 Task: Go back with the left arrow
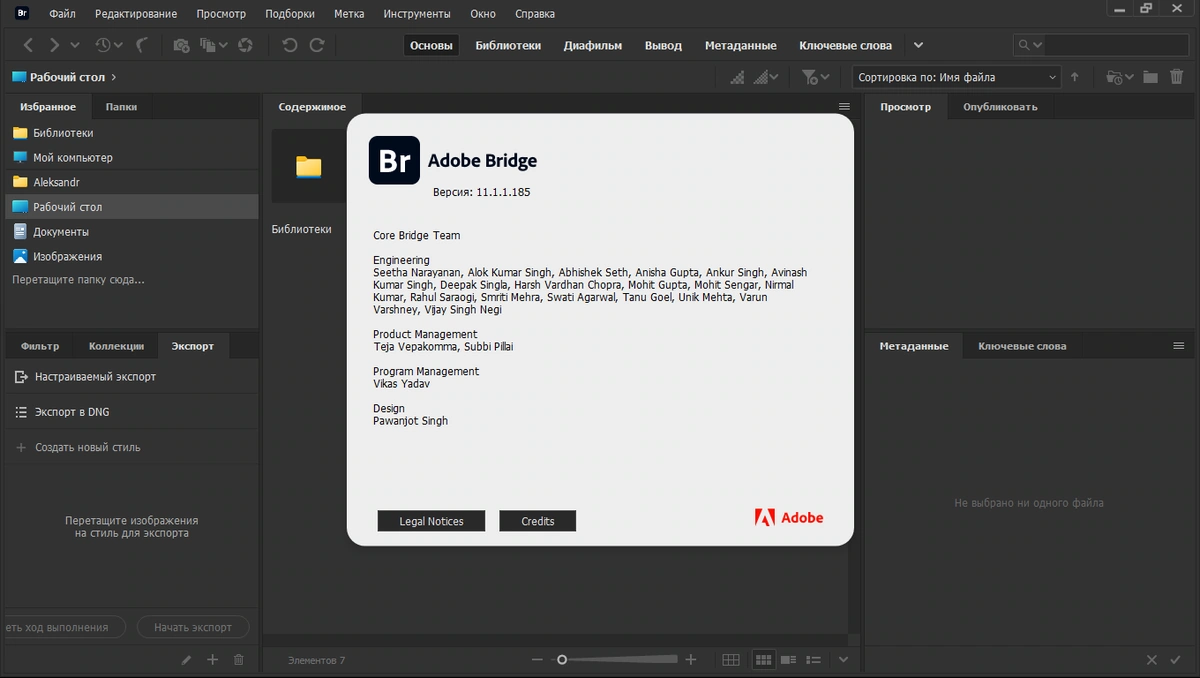click(x=28, y=45)
